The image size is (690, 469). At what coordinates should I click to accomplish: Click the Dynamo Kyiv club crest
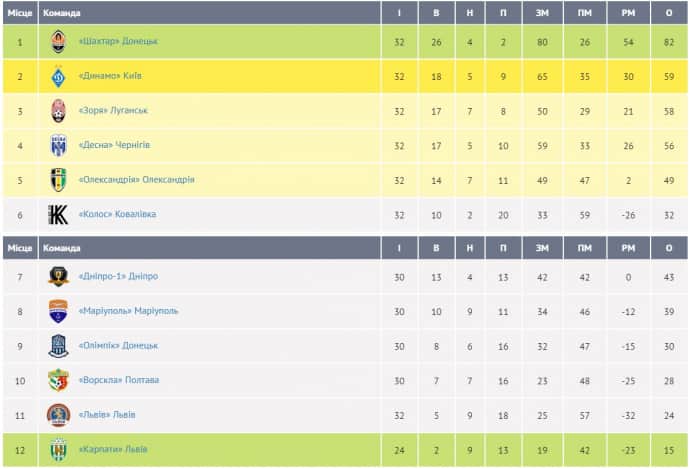tap(58, 76)
